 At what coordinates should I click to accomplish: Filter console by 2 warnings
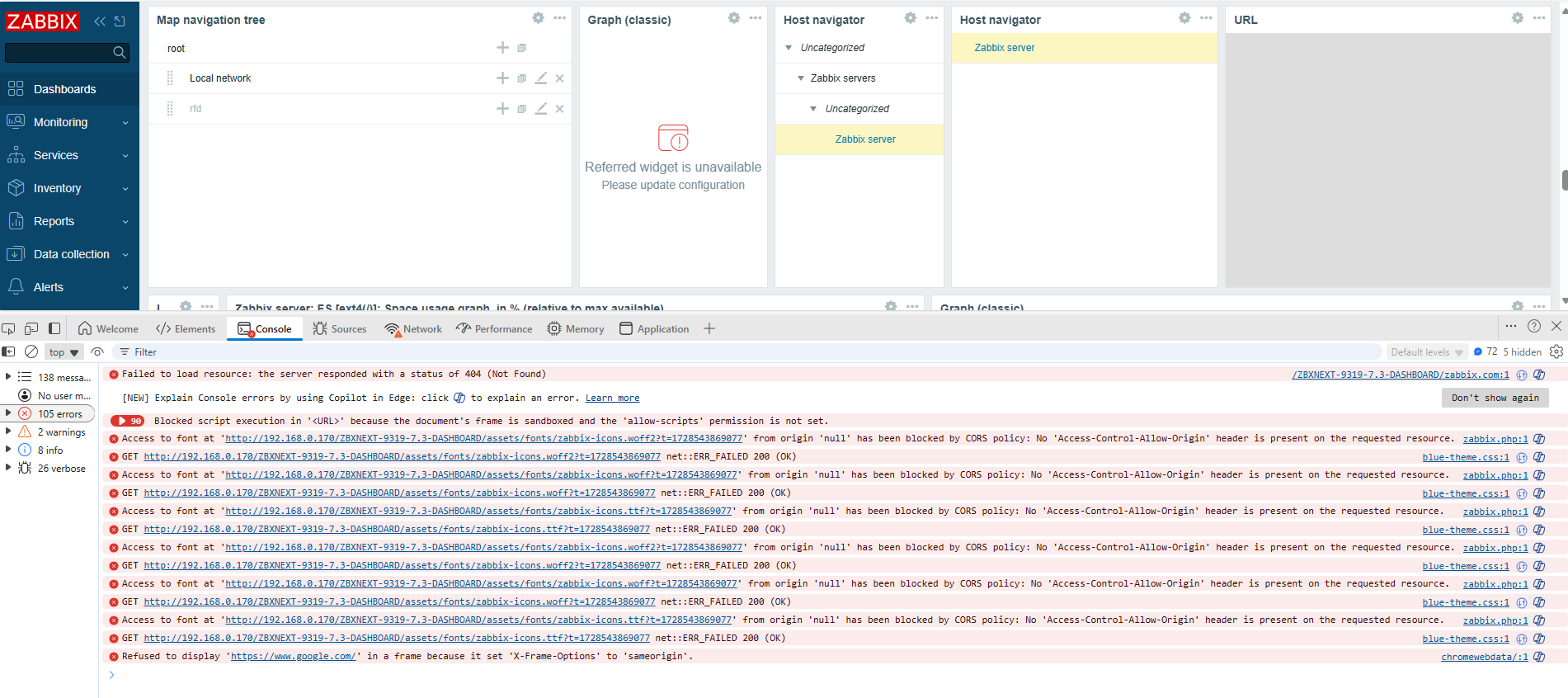(49, 432)
